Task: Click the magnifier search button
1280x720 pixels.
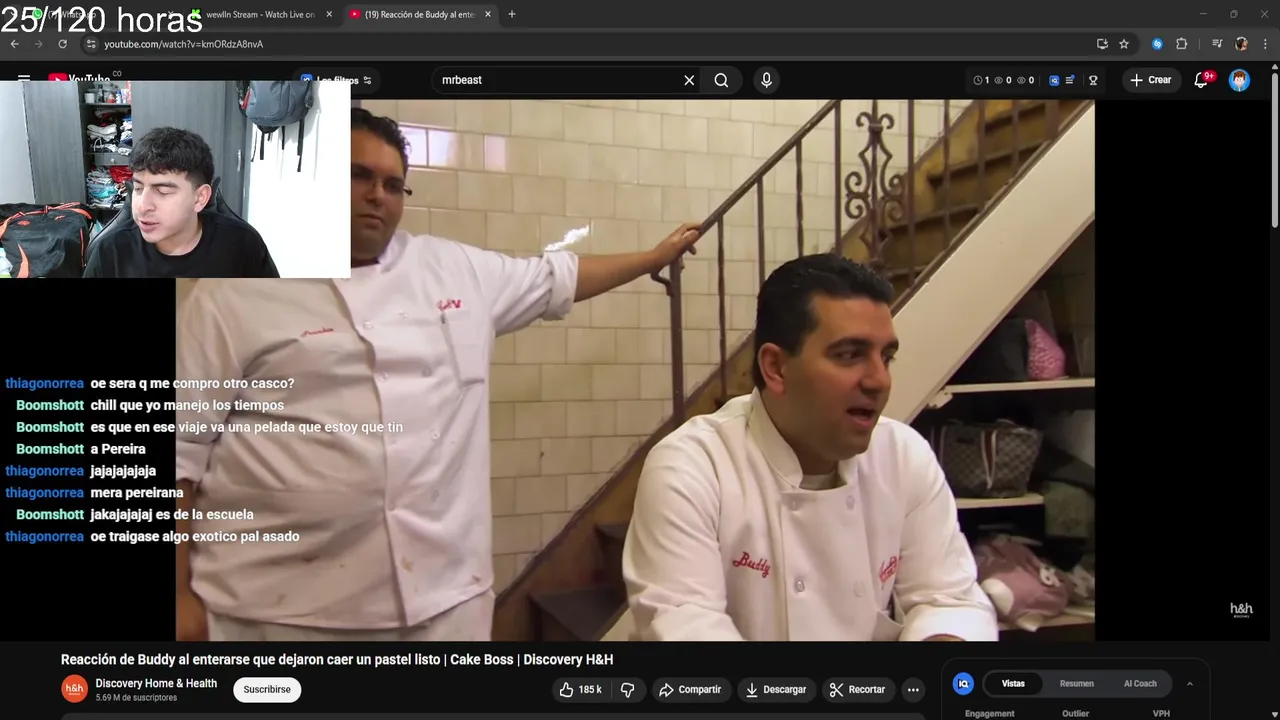Action: point(721,80)
